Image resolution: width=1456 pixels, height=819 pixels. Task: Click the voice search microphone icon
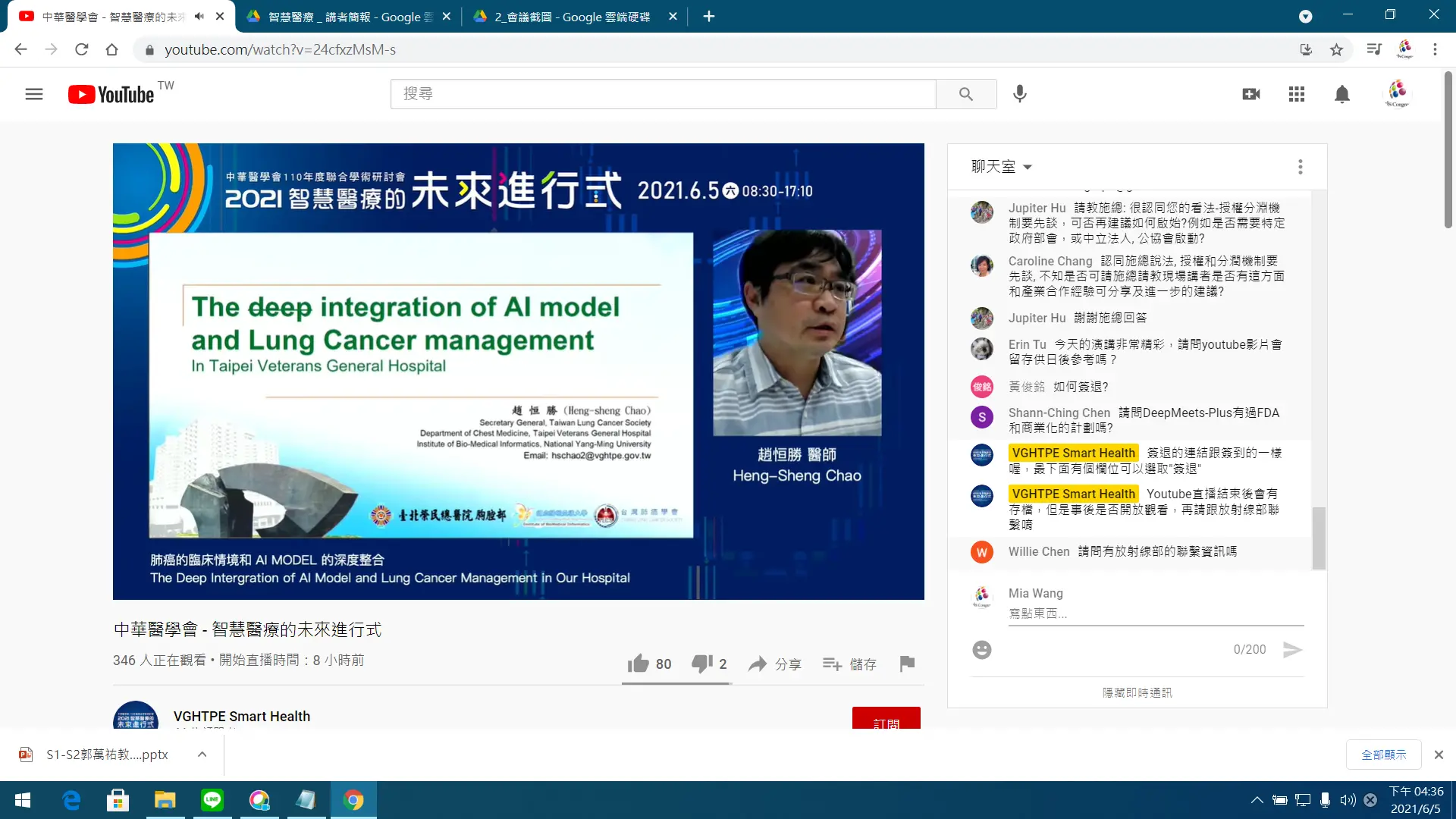click(1020, 93)
